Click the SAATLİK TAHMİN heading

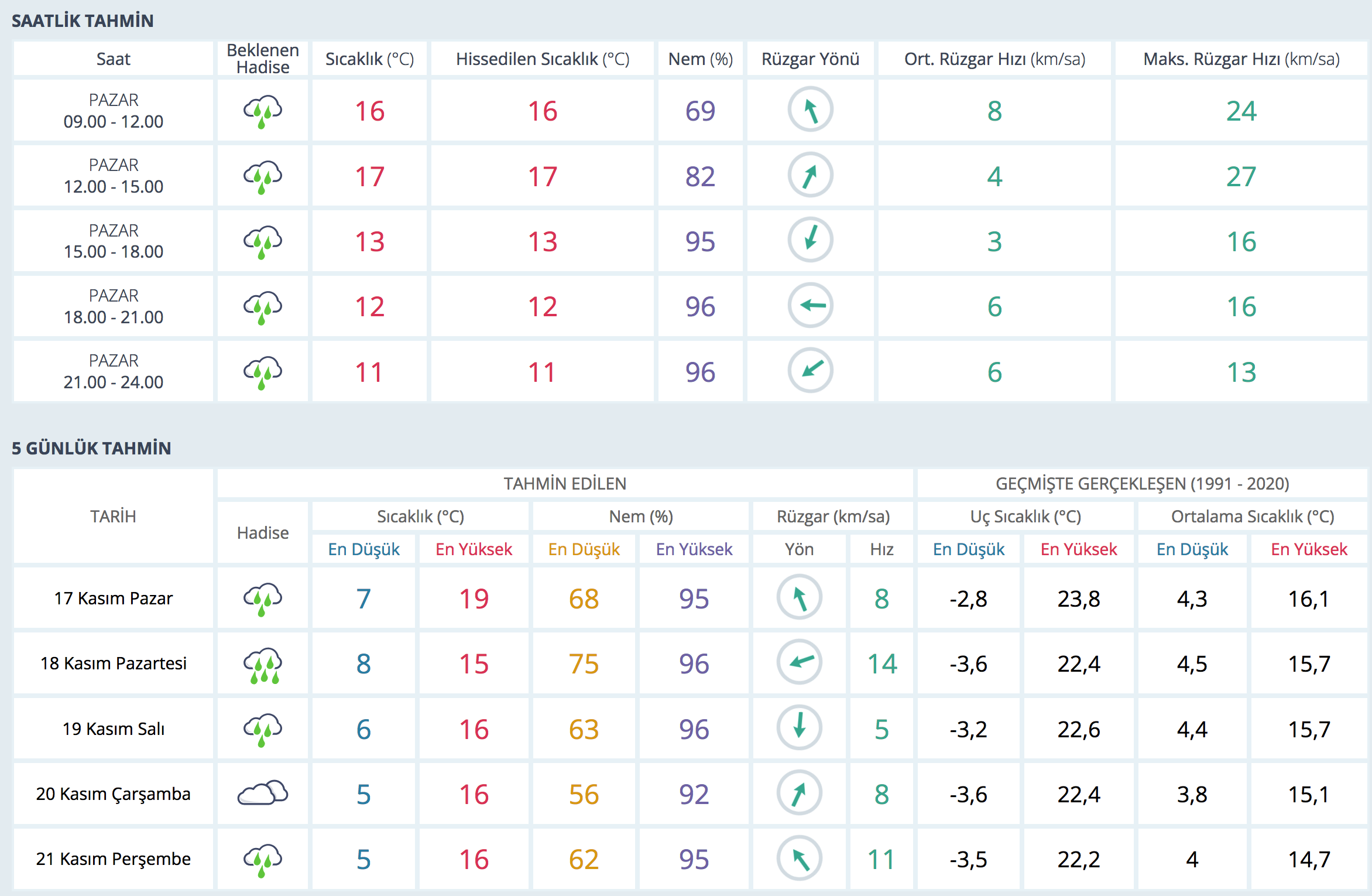(83, 21)
